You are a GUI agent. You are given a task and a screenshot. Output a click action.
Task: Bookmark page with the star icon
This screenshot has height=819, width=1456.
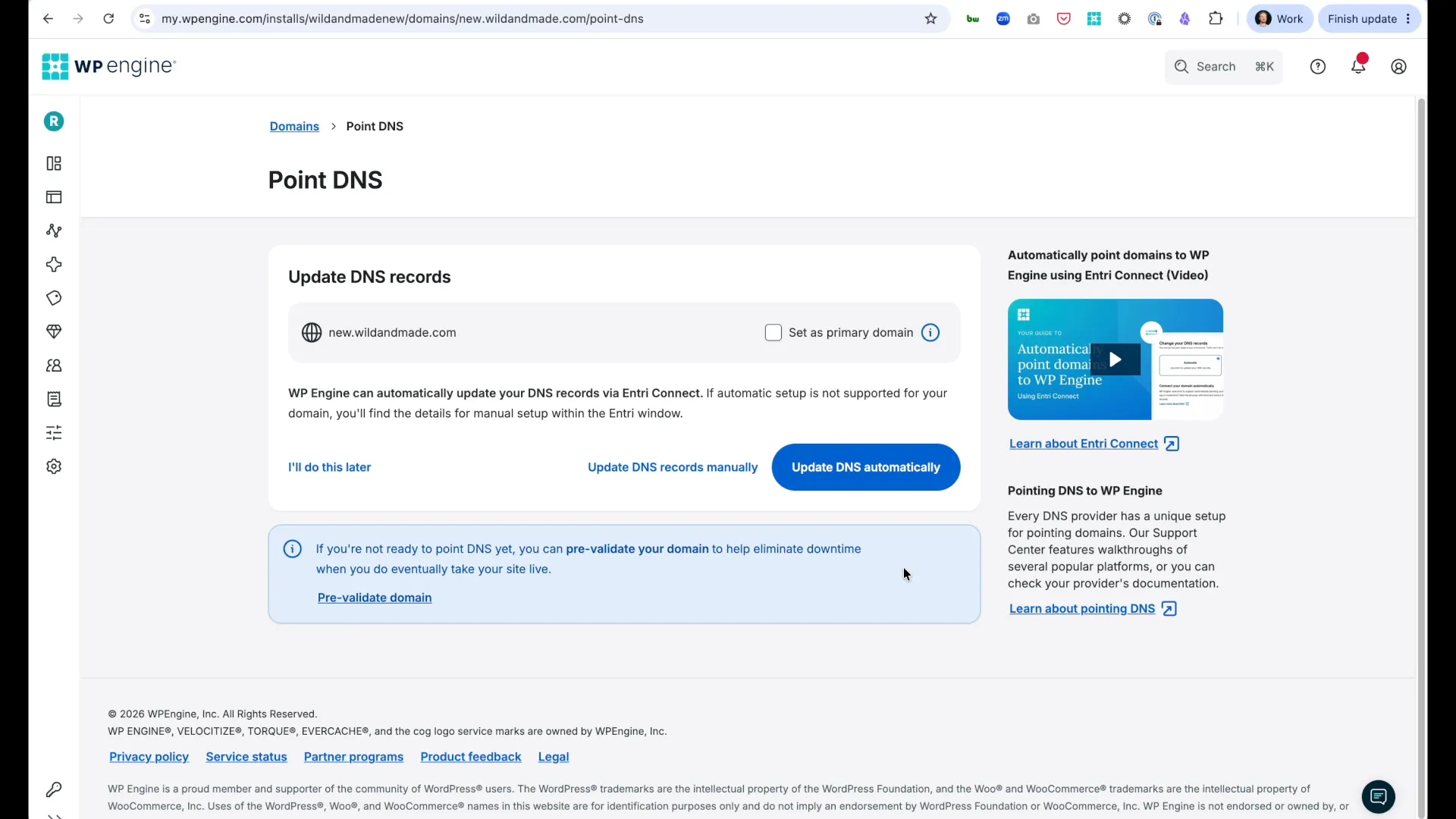(x=931, y=19)
